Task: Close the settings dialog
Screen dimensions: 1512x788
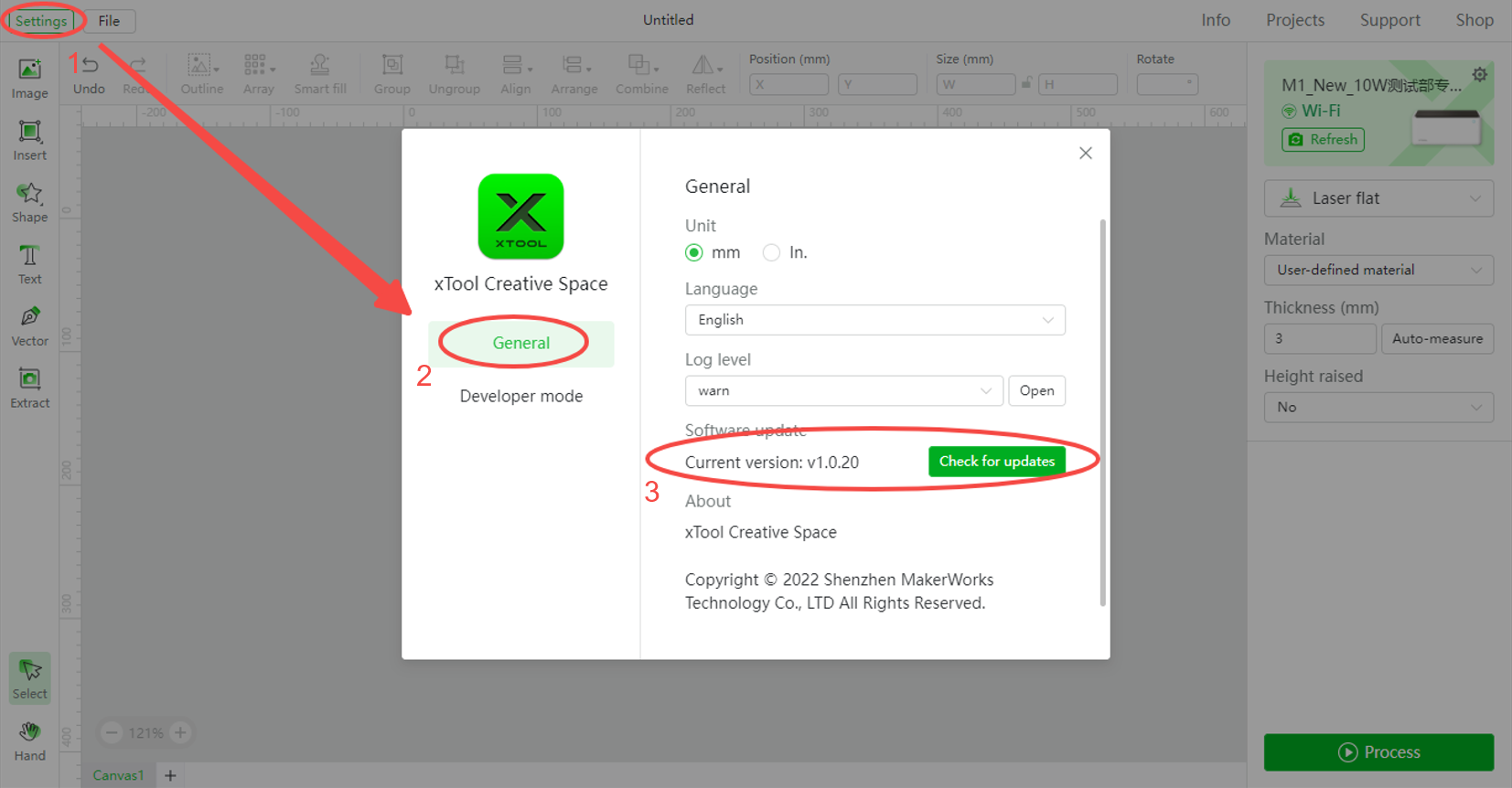Action: tap(1086, 153)
